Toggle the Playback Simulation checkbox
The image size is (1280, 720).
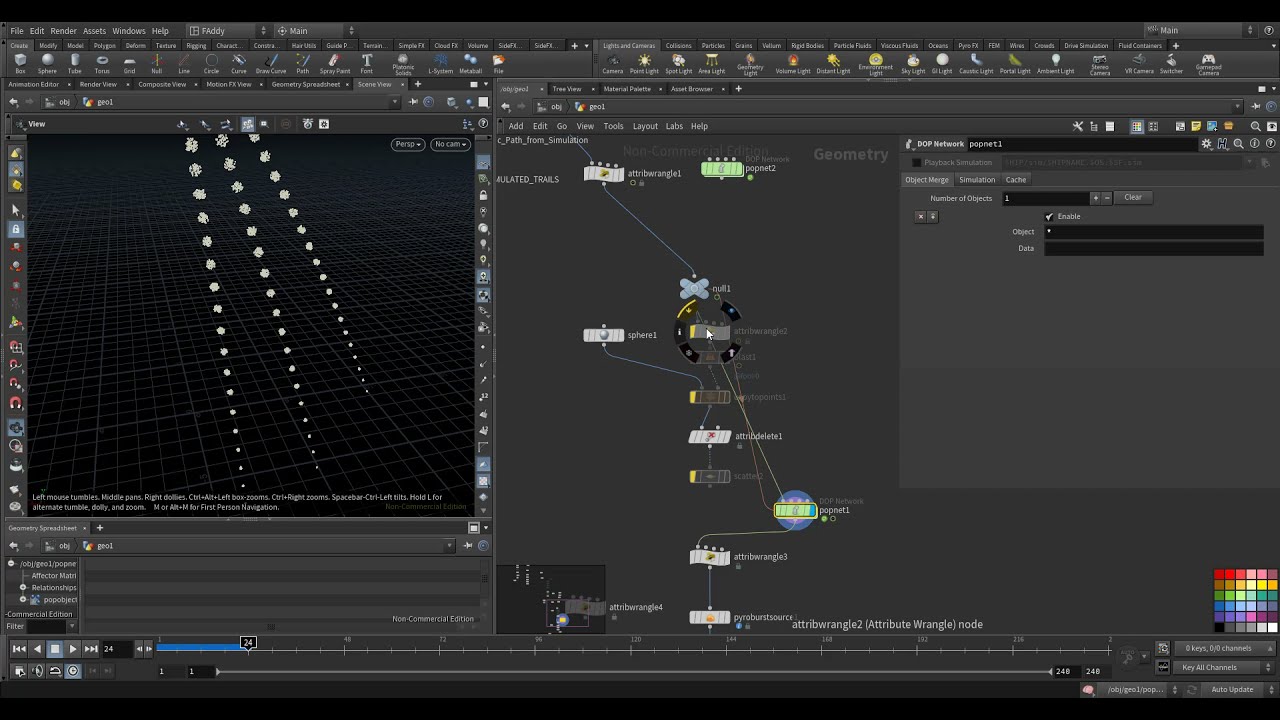coord(916,162)
